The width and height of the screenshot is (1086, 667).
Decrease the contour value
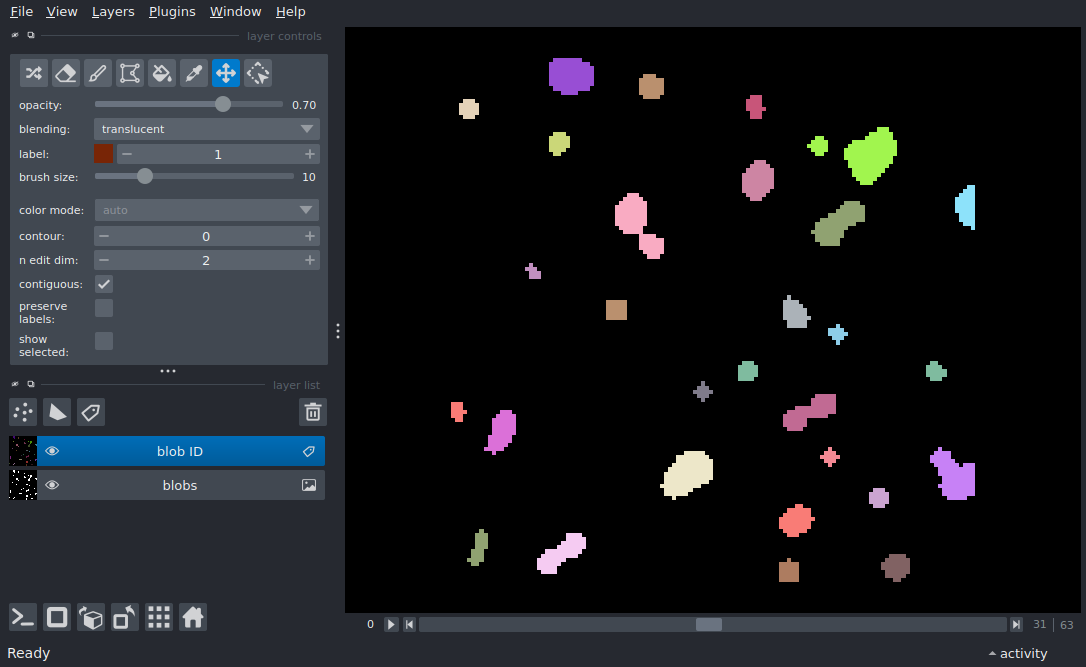pyautogui.click(x=104, y=236)
